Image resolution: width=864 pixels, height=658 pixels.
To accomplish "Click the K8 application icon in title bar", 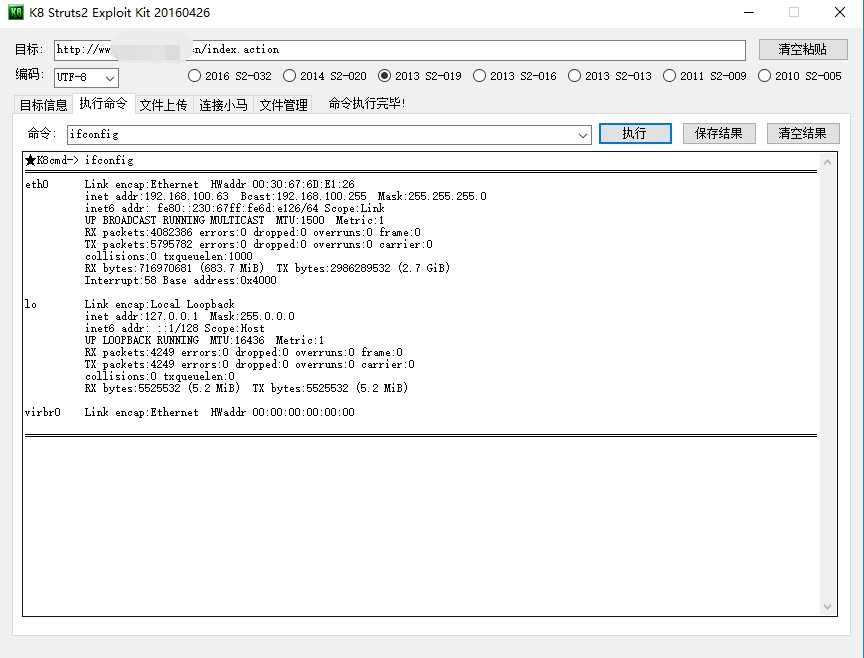I will (x=16, y=12).
